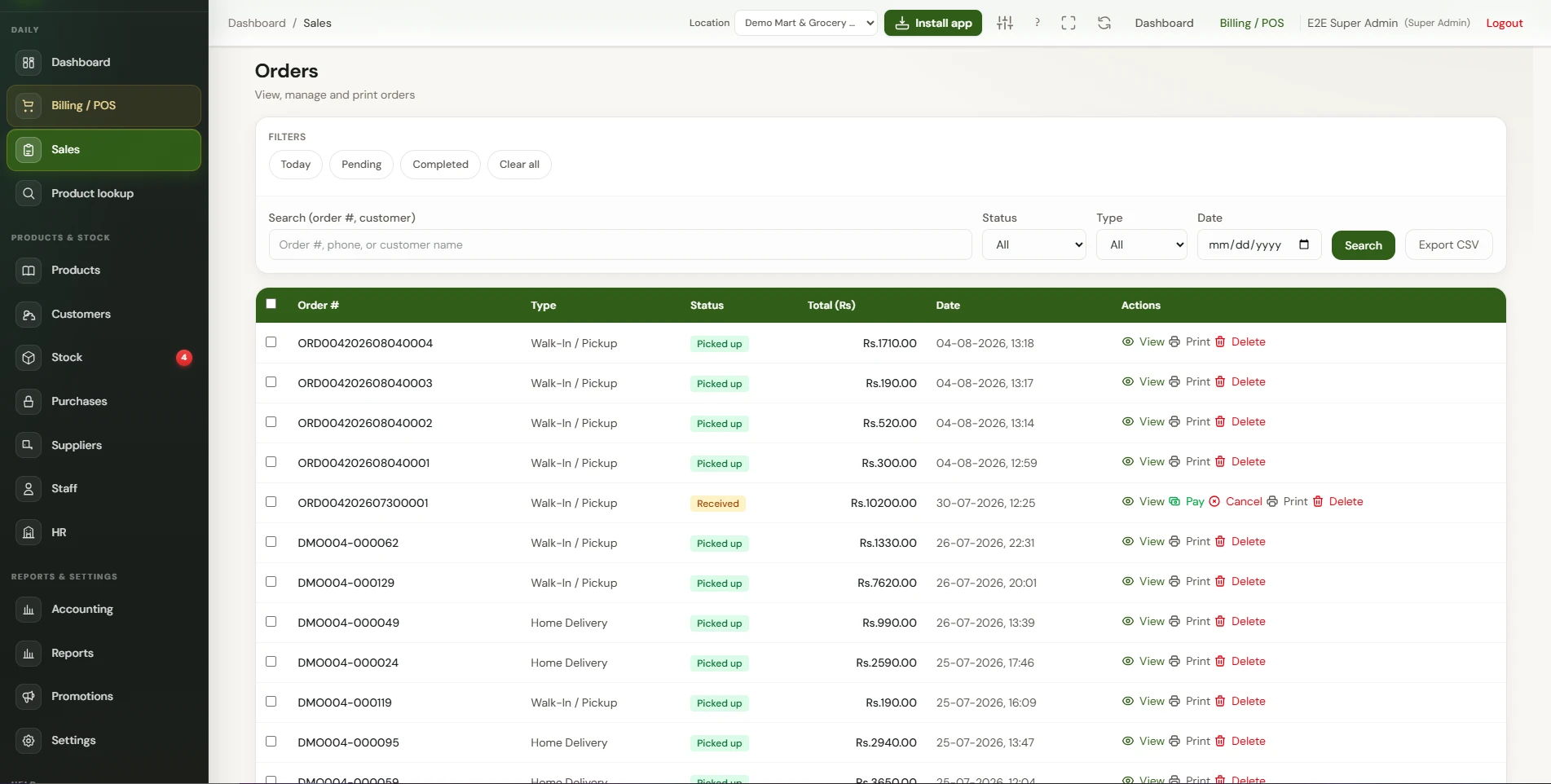Check the box for order DMO004-000049

pyautogui.click(x=271, y=622)
